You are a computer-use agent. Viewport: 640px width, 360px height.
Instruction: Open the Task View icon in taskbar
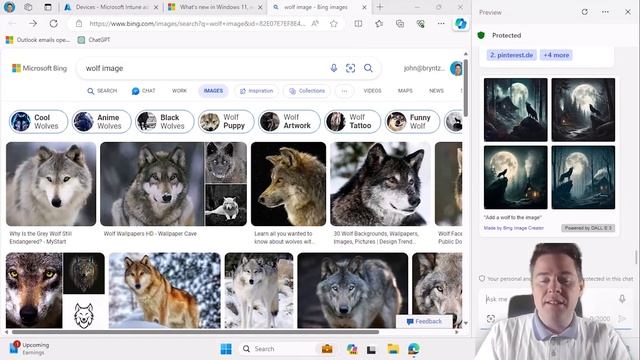click(371, 349)
